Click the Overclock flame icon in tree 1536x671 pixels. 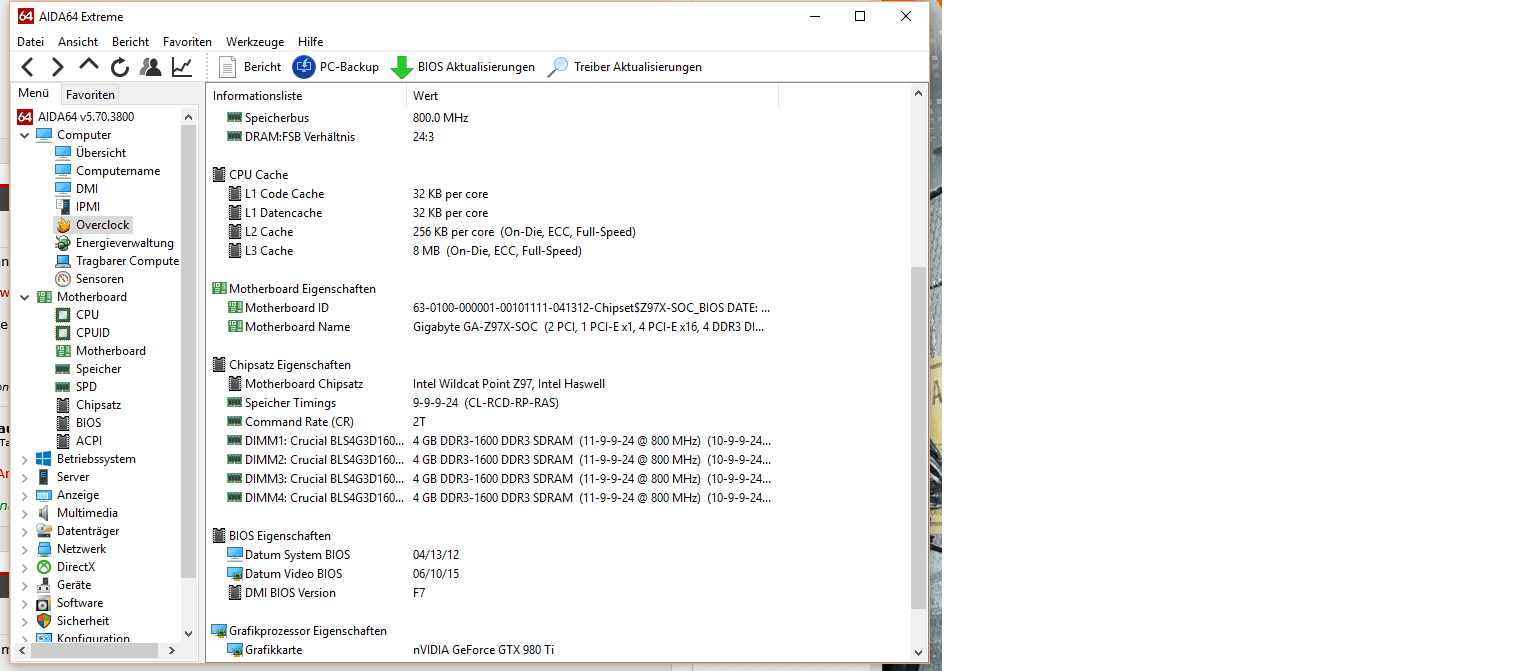click(63, 225)
